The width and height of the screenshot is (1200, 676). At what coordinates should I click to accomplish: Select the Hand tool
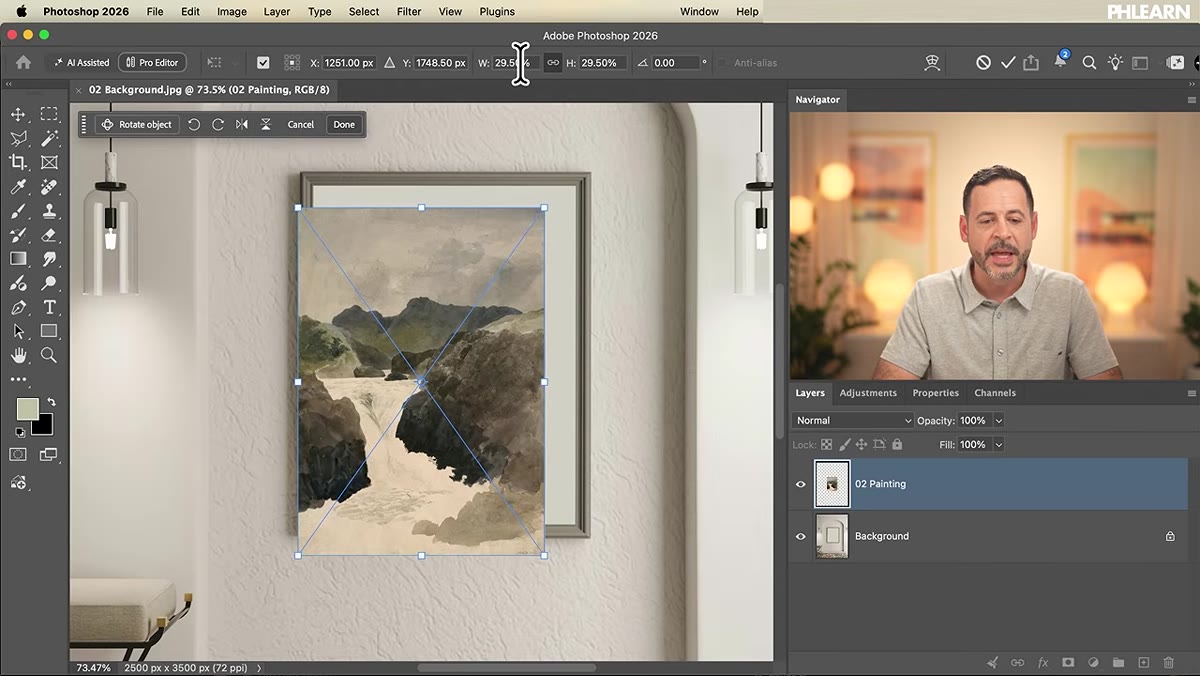(x=18, y=355)
